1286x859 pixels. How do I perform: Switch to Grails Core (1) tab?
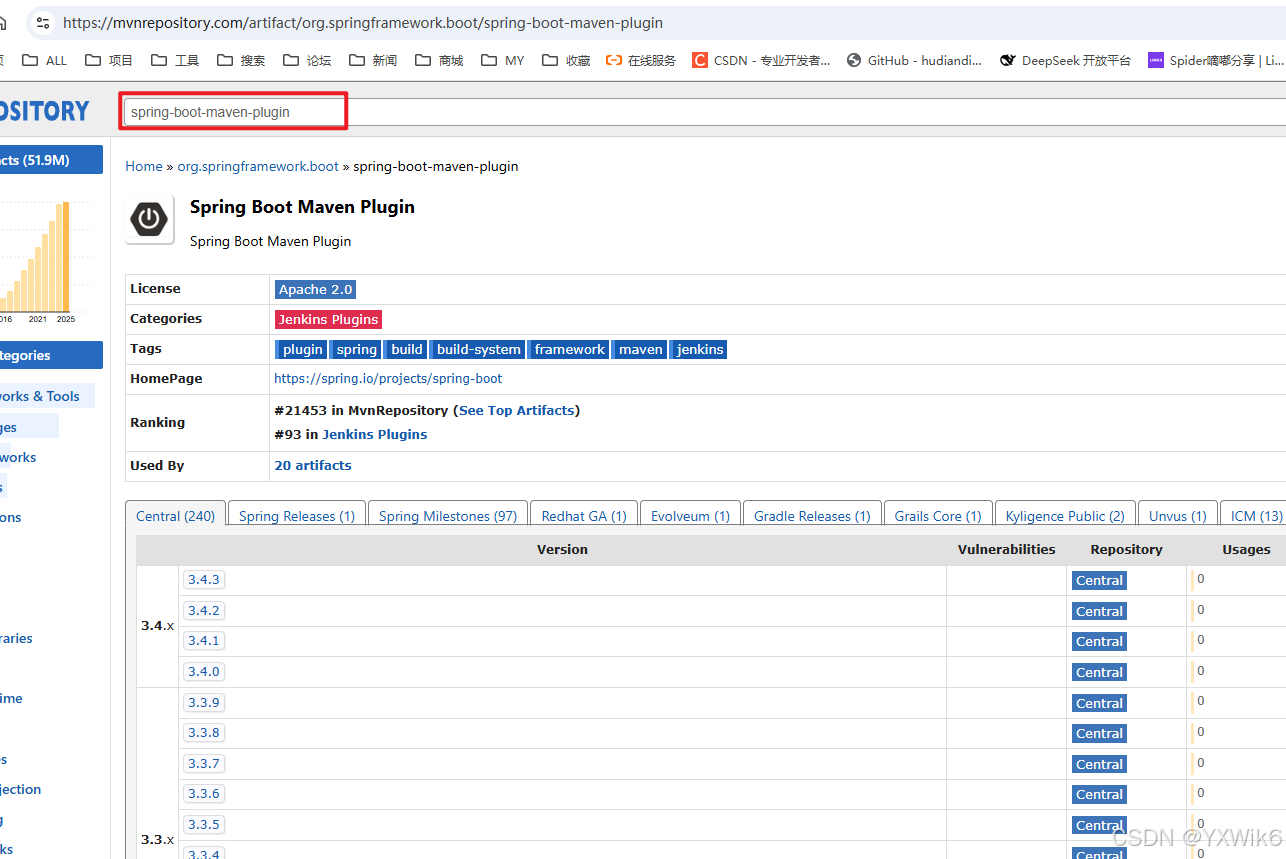tap(938, 516)
